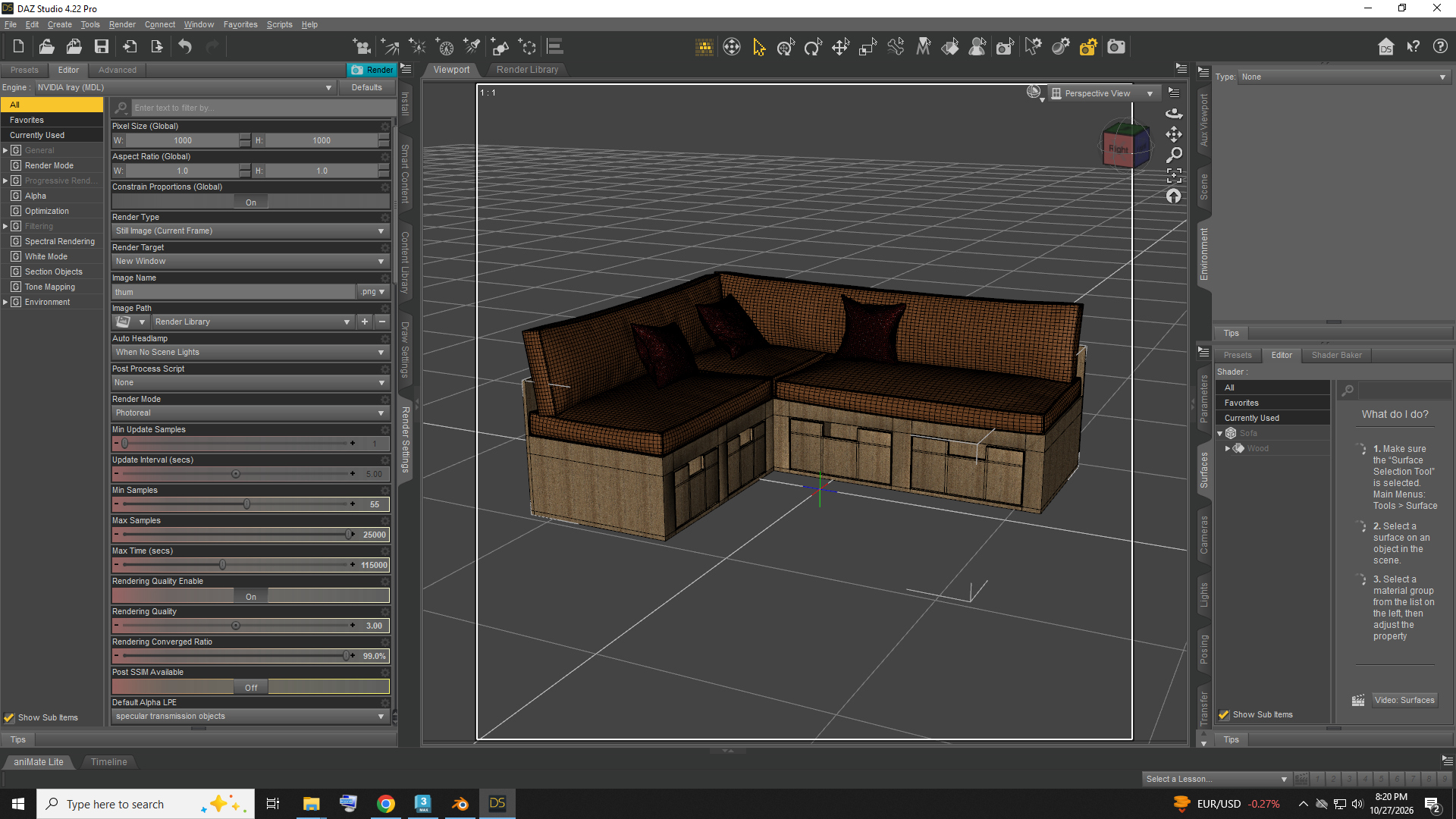1456x819 pixels.
Task: Open the Video: Surfaces link
Action: coord(1404,700)
